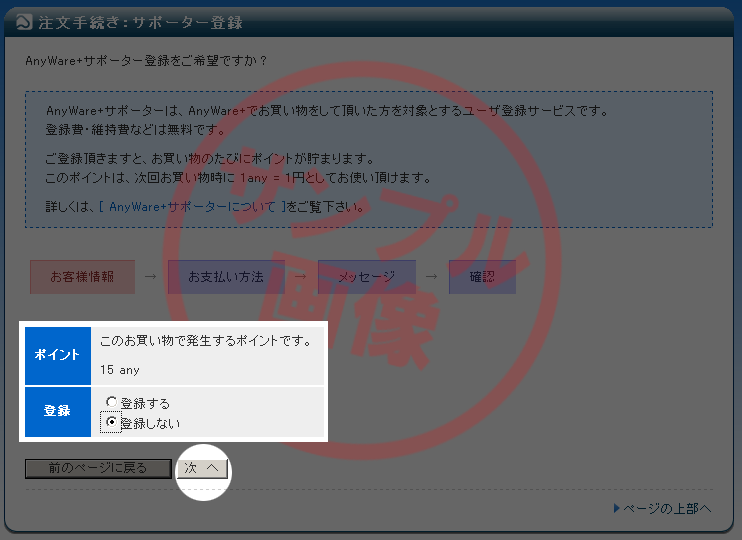This screenshot has height=540, width=742.
Task: Click the line 登録費・維持費などは無料です。
Action: 135,129
